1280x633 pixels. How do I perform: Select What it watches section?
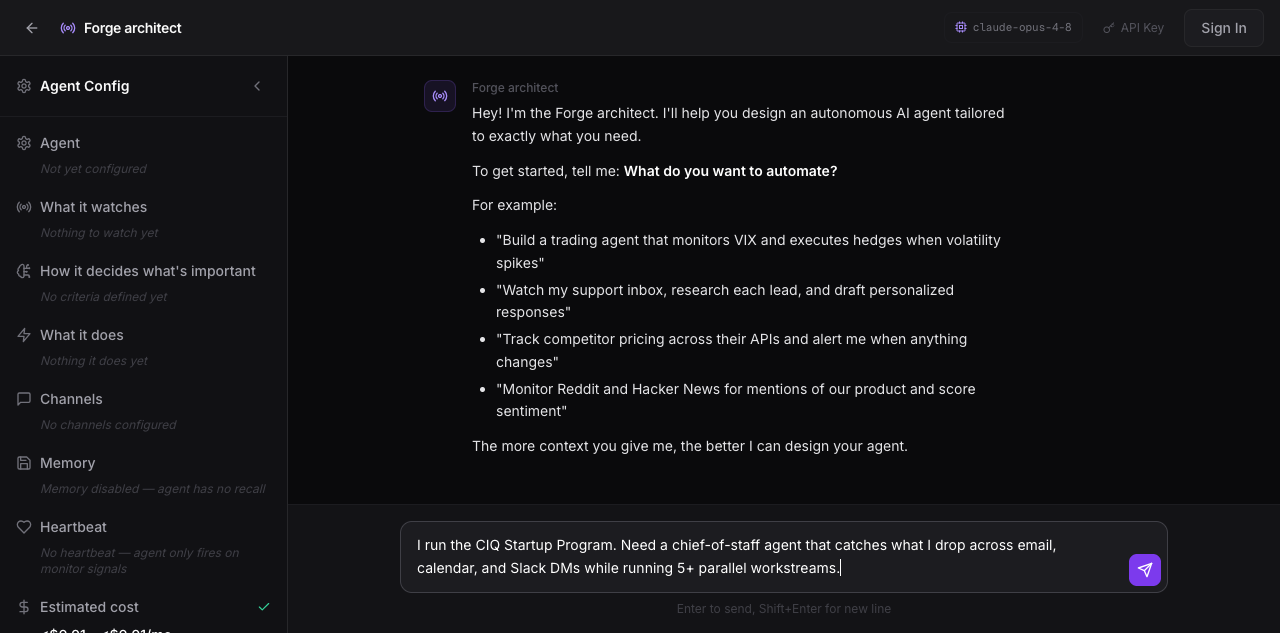click(143, 219)
